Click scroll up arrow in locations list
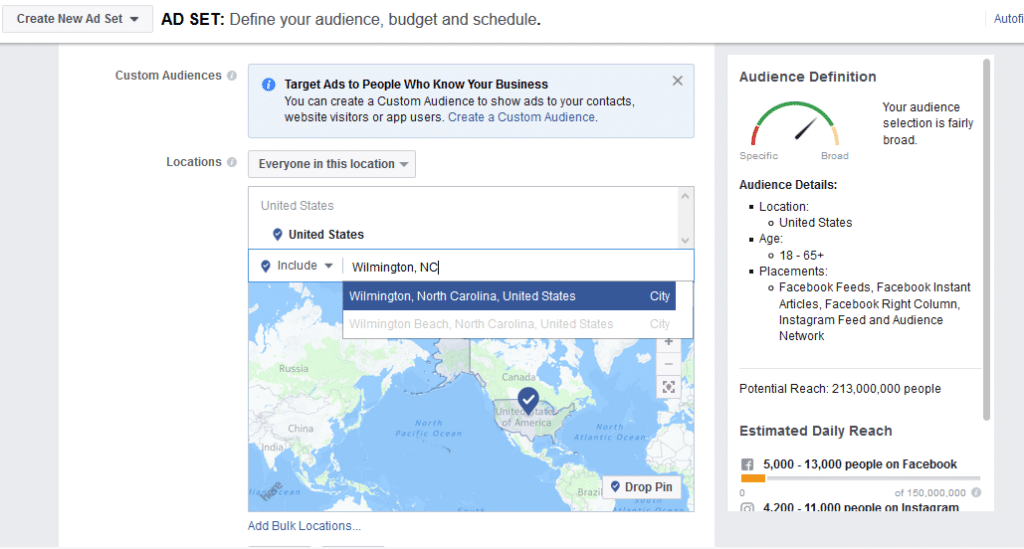The width and height of the screenshot is (1024, 549). pos(685,196)
